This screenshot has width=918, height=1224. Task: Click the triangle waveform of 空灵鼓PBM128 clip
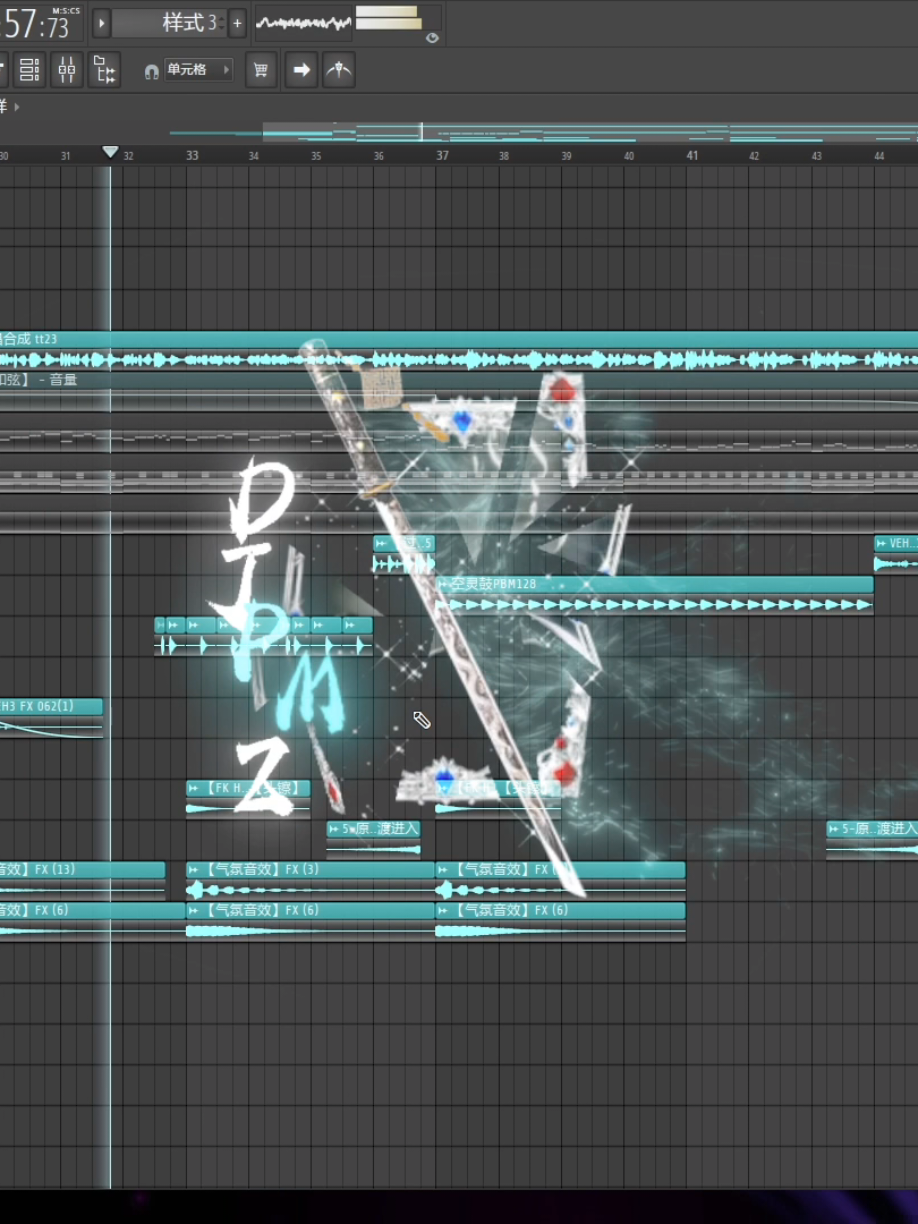click(x=654, y=605)
